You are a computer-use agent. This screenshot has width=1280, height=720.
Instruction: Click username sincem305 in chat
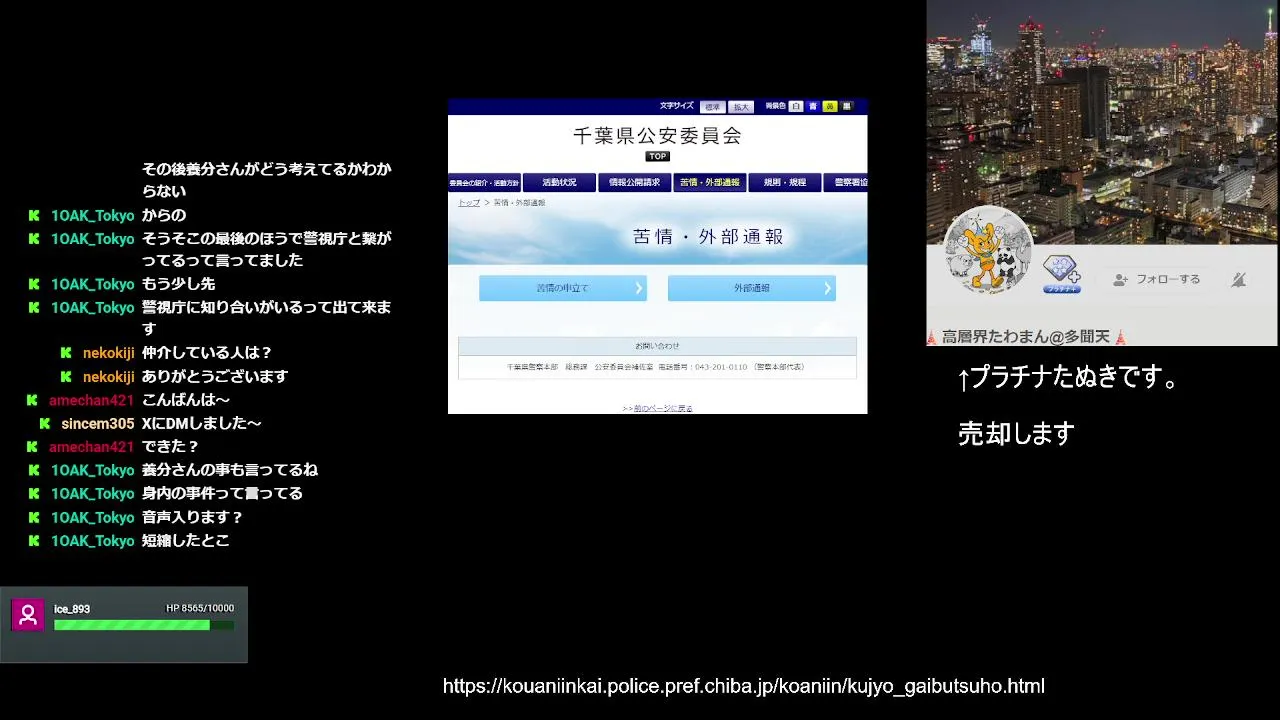[x=98, y=424]
